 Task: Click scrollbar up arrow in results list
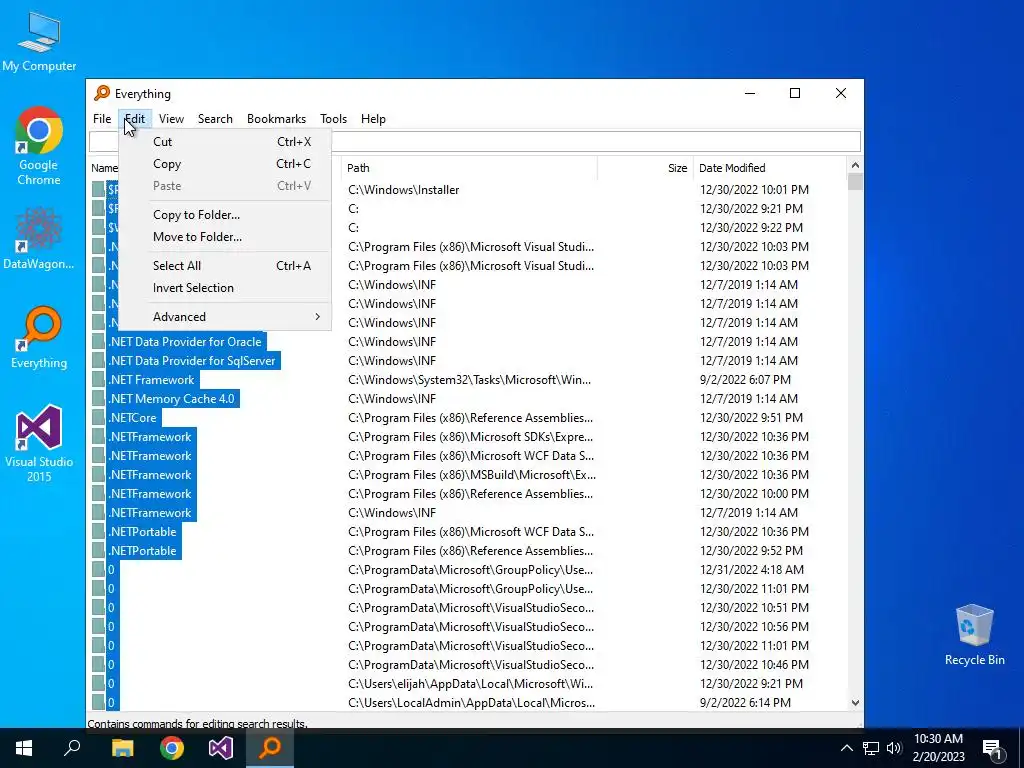click(x=855, y=165)
